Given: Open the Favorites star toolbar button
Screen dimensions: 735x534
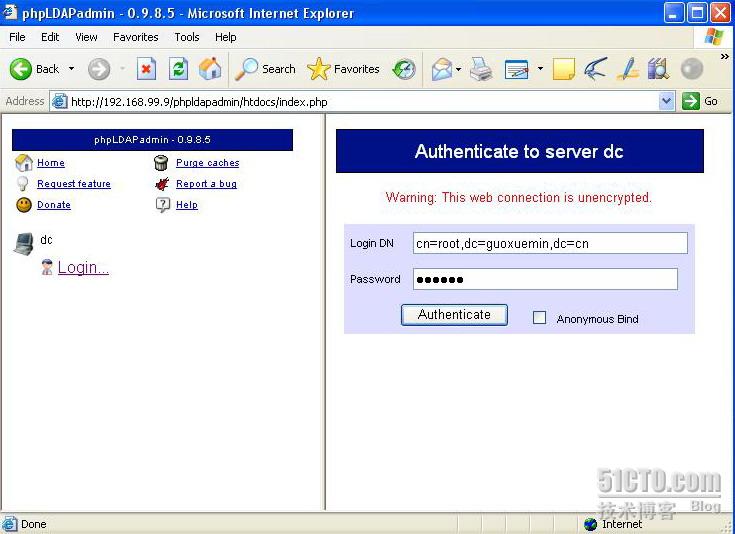Looking at the screenshot, I should pos(343,69).
